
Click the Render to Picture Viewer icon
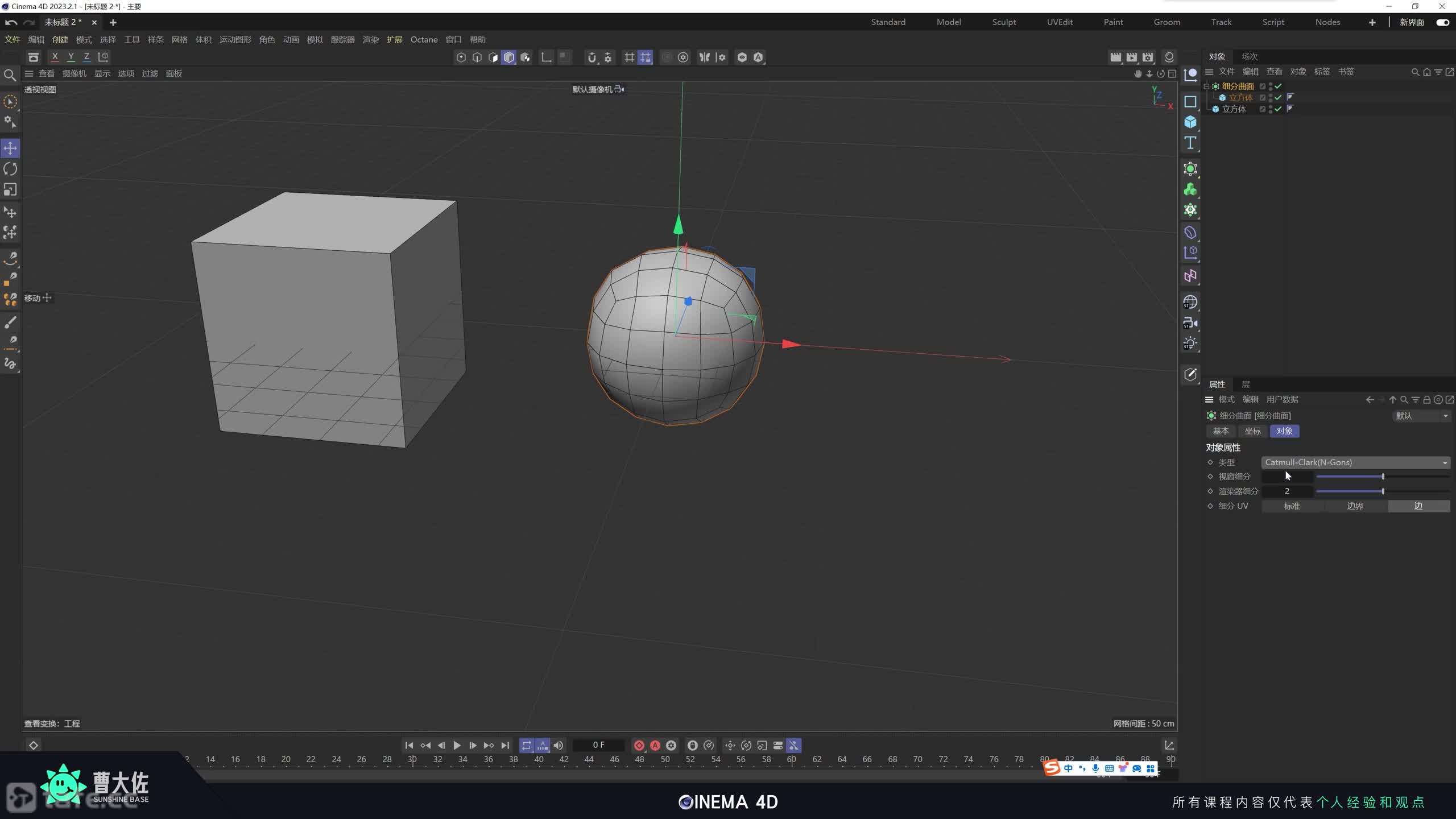coord(1132,57)
